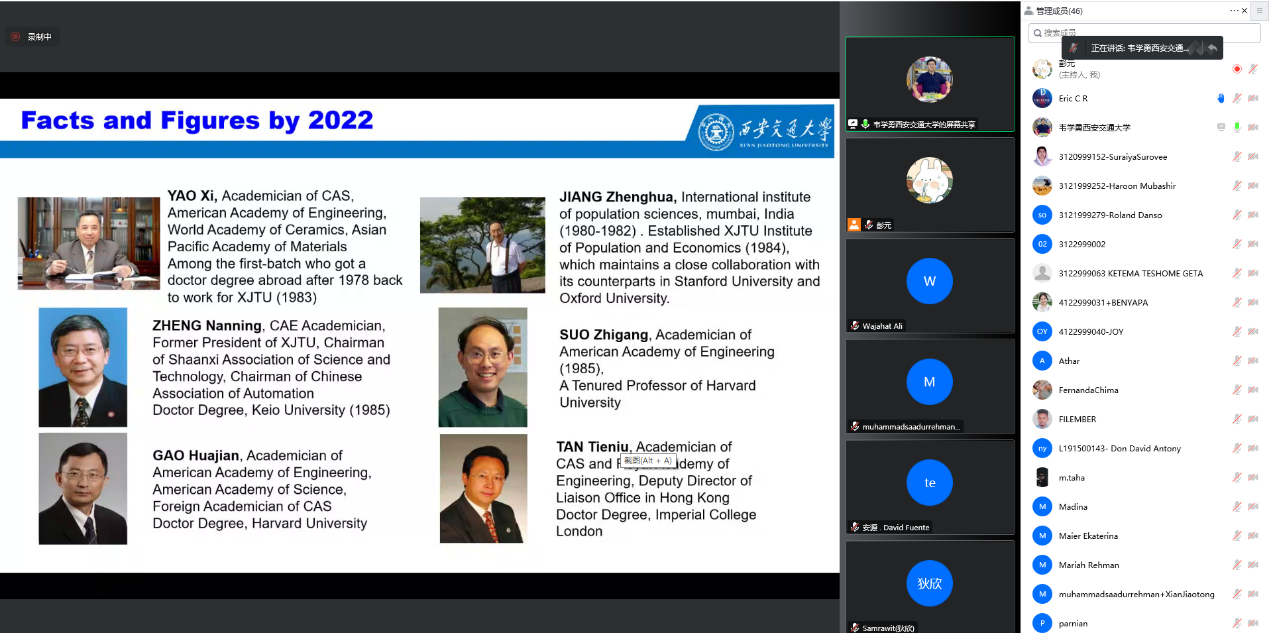1269x633 pixels.
Task: Click the avatar of m.taha
Action: [x=1042, y=477]
